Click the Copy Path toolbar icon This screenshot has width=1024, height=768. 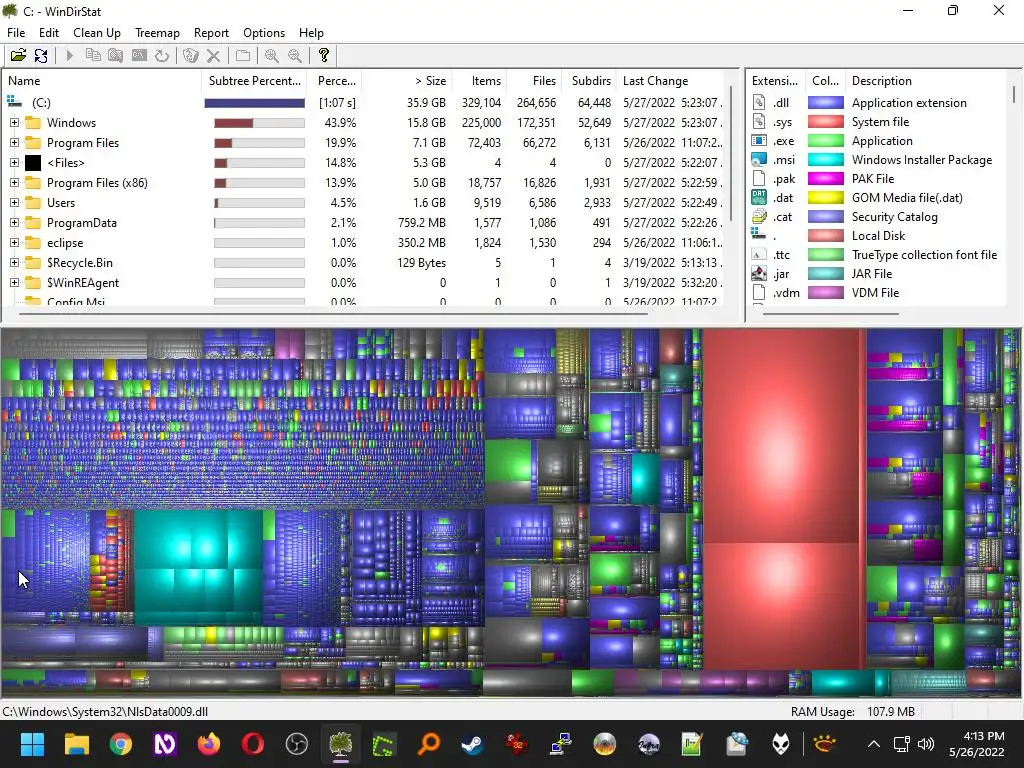click(93, 56)
